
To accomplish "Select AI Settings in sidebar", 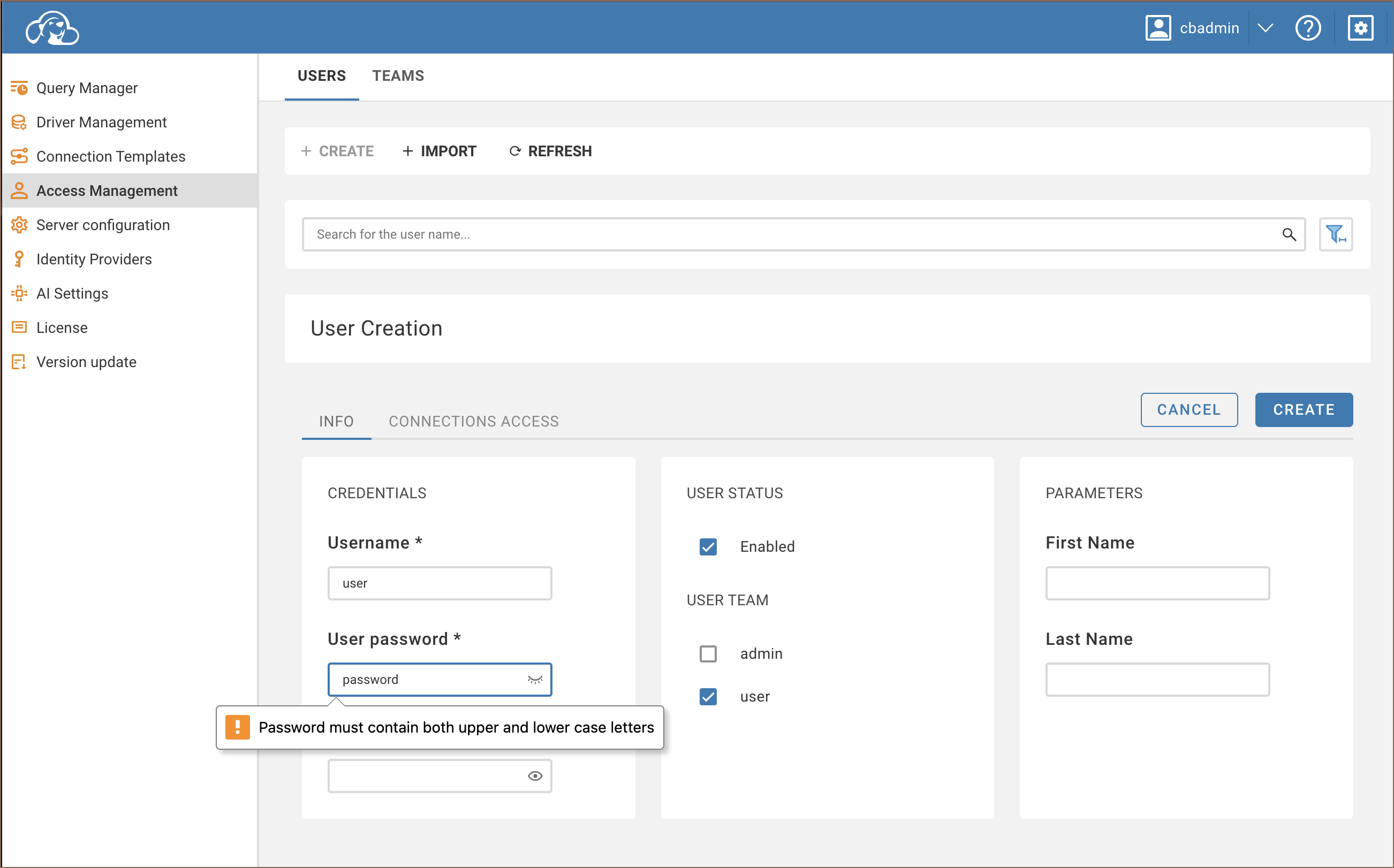I will 72,293.
